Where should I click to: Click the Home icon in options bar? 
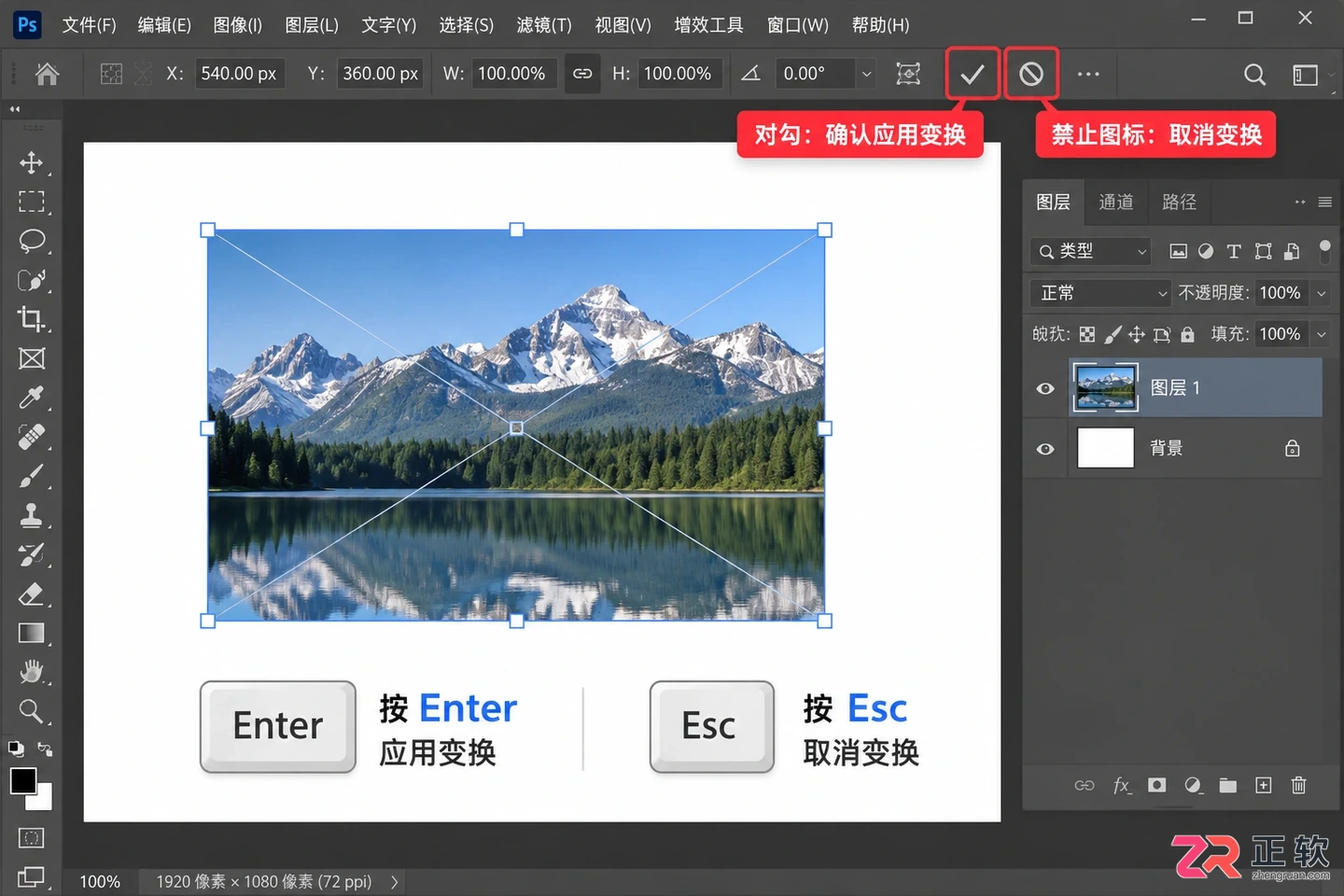coord(47,74)
